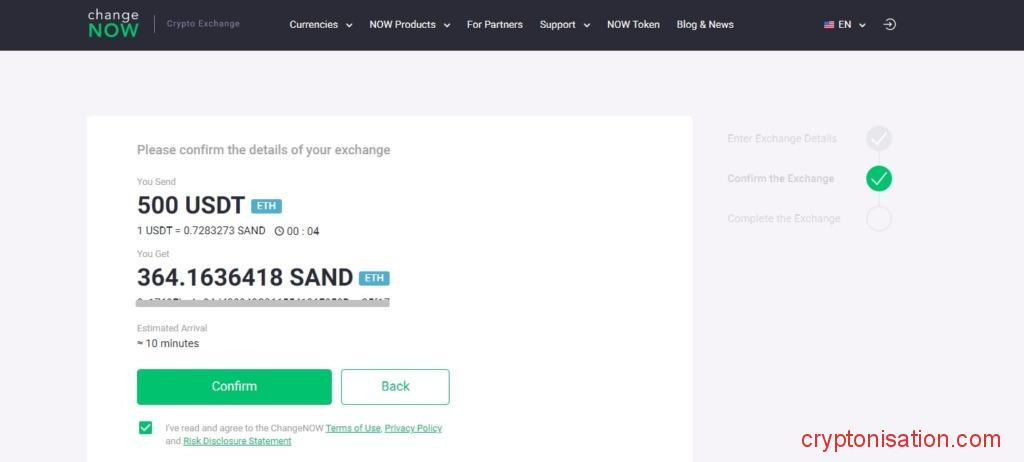Click the ETH badge beside 500 USDT
Image resolution: width=1024 pixels, height=462 pixels.
pyautogui.click(x=266, y=206)
